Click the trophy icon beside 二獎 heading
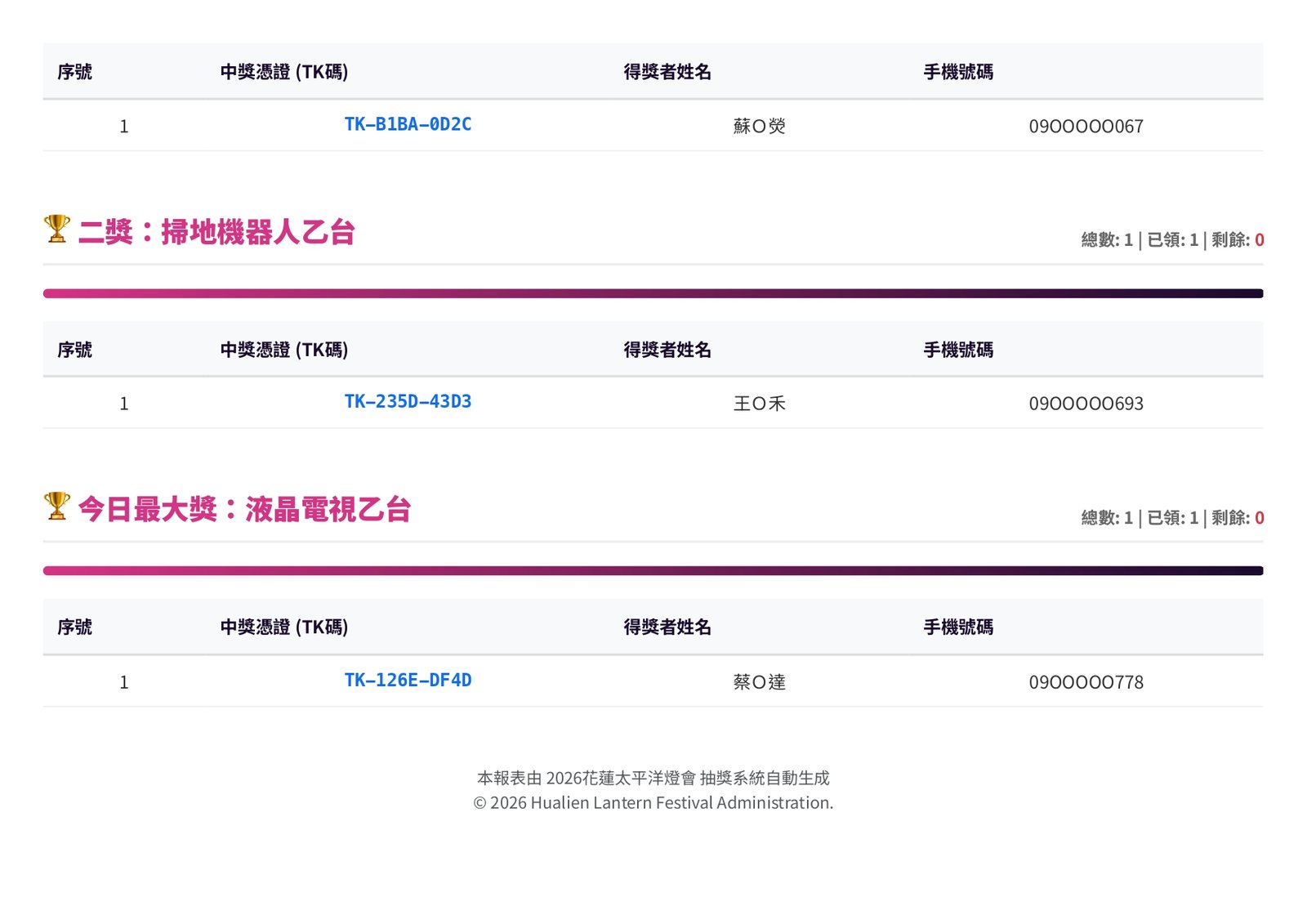Viewport: 1307px width, 924px height. click(x=57, y=230)
